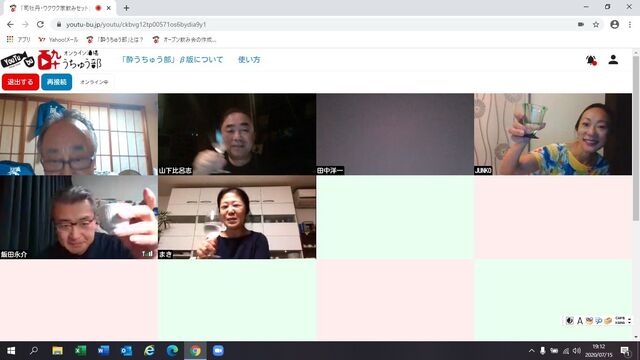Open the notification bell icon
The width and height of the screenshot is (640, 360).
(591, 60)
